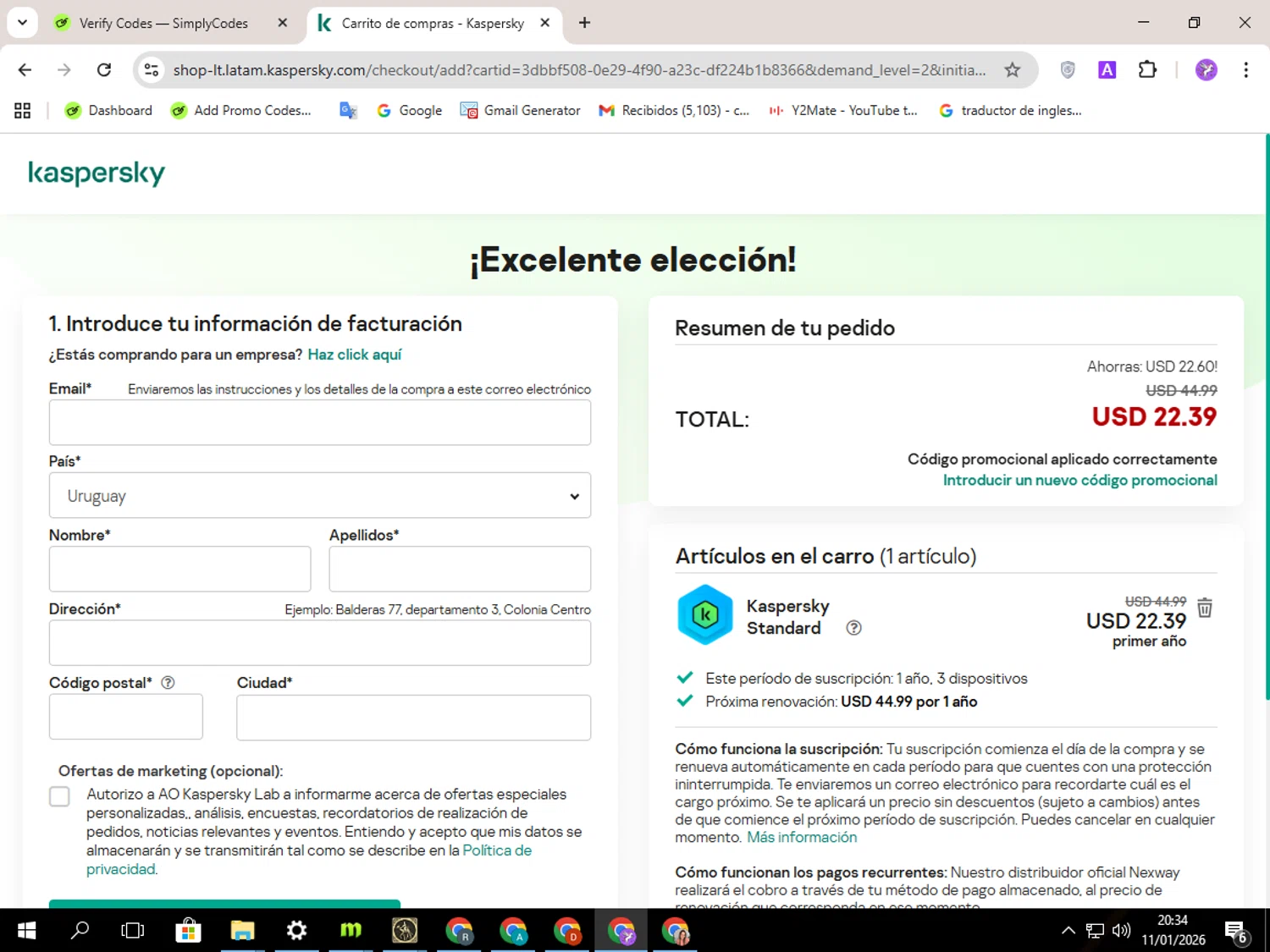Focus the Código postal input field
This screenshot has height=952, width=1270.
click(126, 717)
